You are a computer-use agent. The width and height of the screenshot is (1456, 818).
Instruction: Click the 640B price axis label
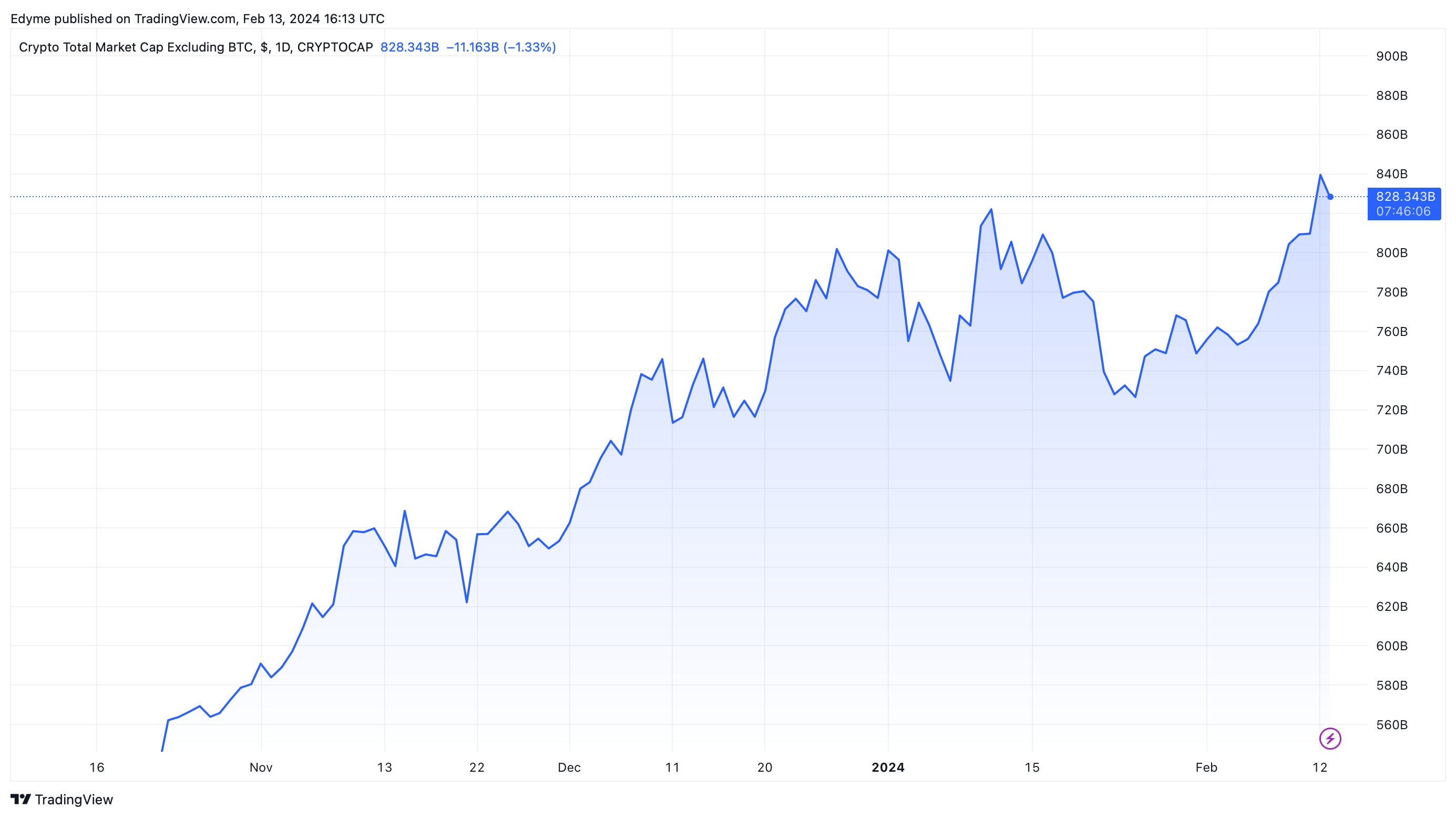(x=1391, y=567)
